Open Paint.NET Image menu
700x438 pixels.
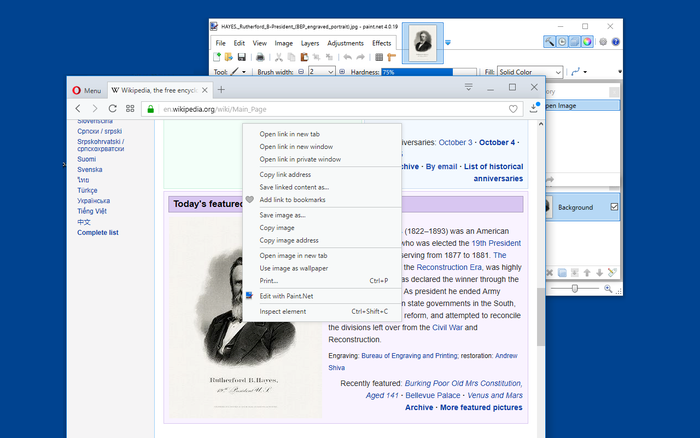(283, 43)
